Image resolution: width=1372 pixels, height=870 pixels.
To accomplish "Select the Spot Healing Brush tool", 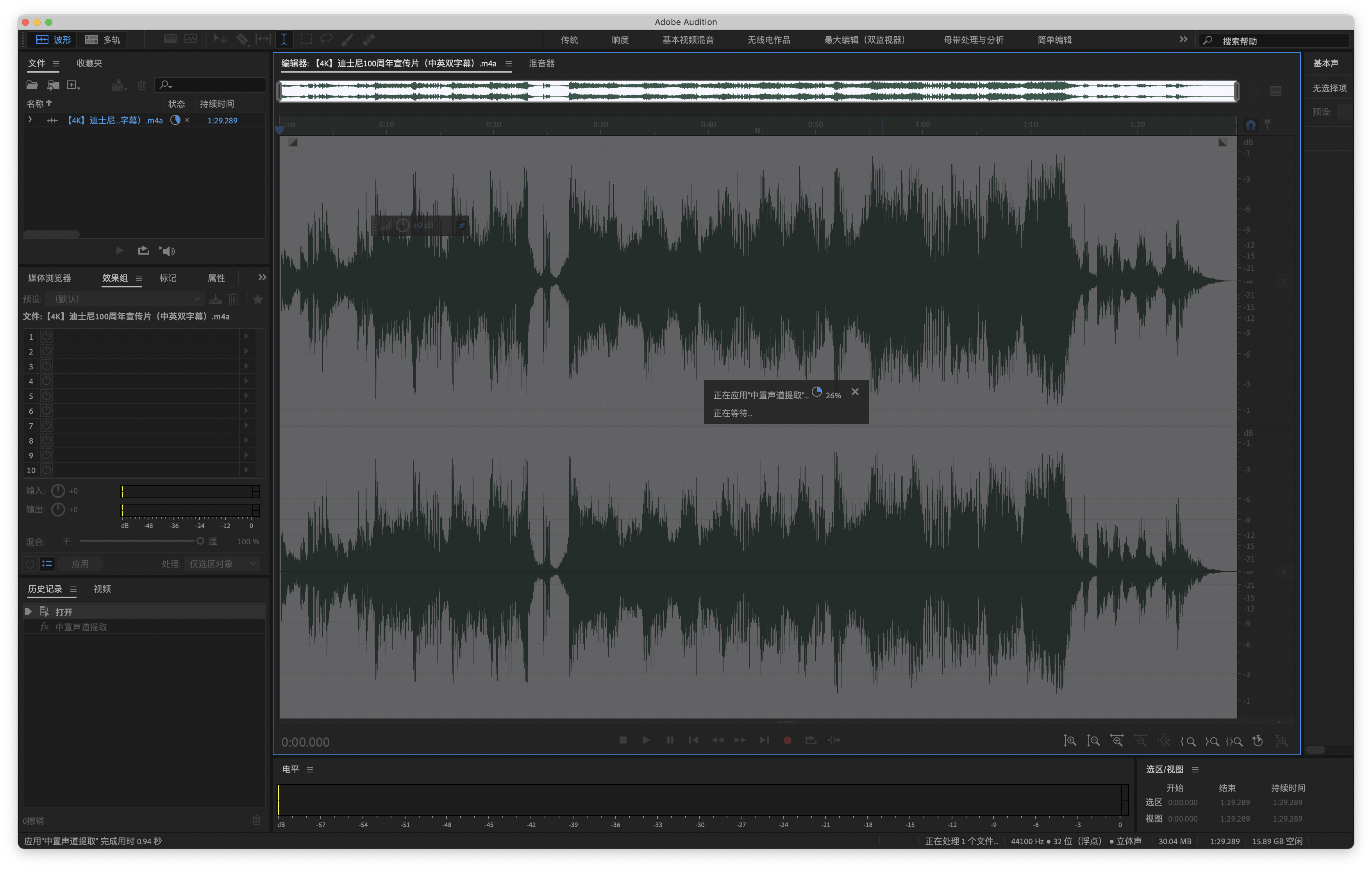I will tap(369, 39).
